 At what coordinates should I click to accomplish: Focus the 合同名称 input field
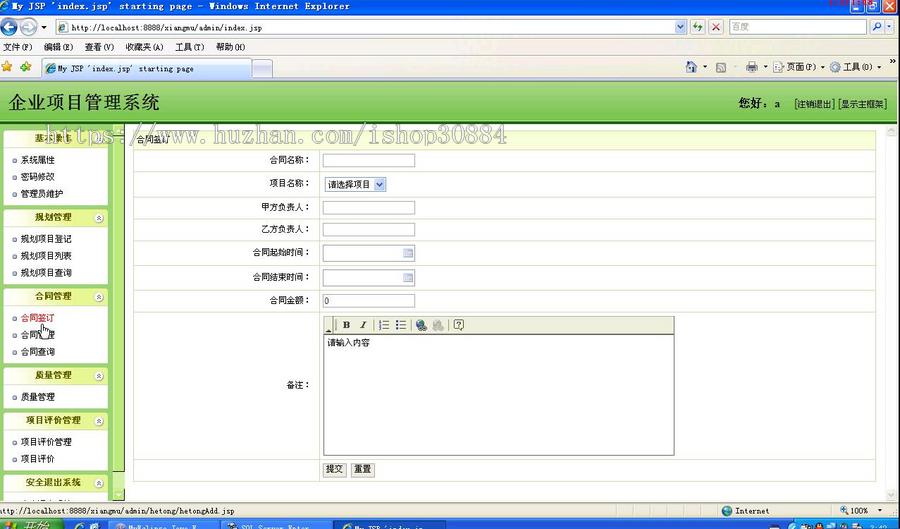click(x=368, y=161)
